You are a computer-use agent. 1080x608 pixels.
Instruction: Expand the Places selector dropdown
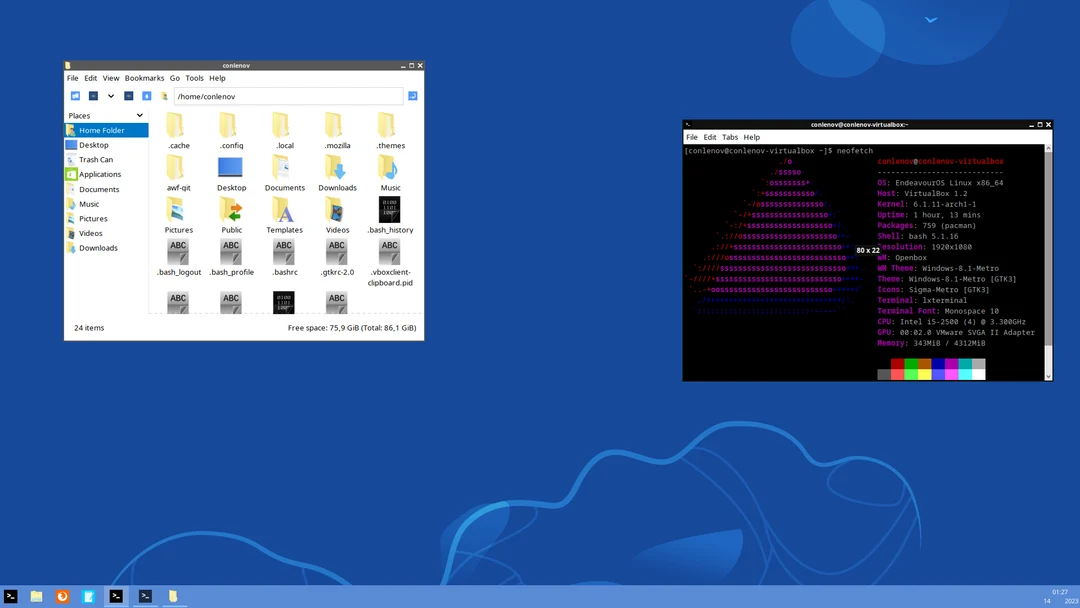(140, 115)
